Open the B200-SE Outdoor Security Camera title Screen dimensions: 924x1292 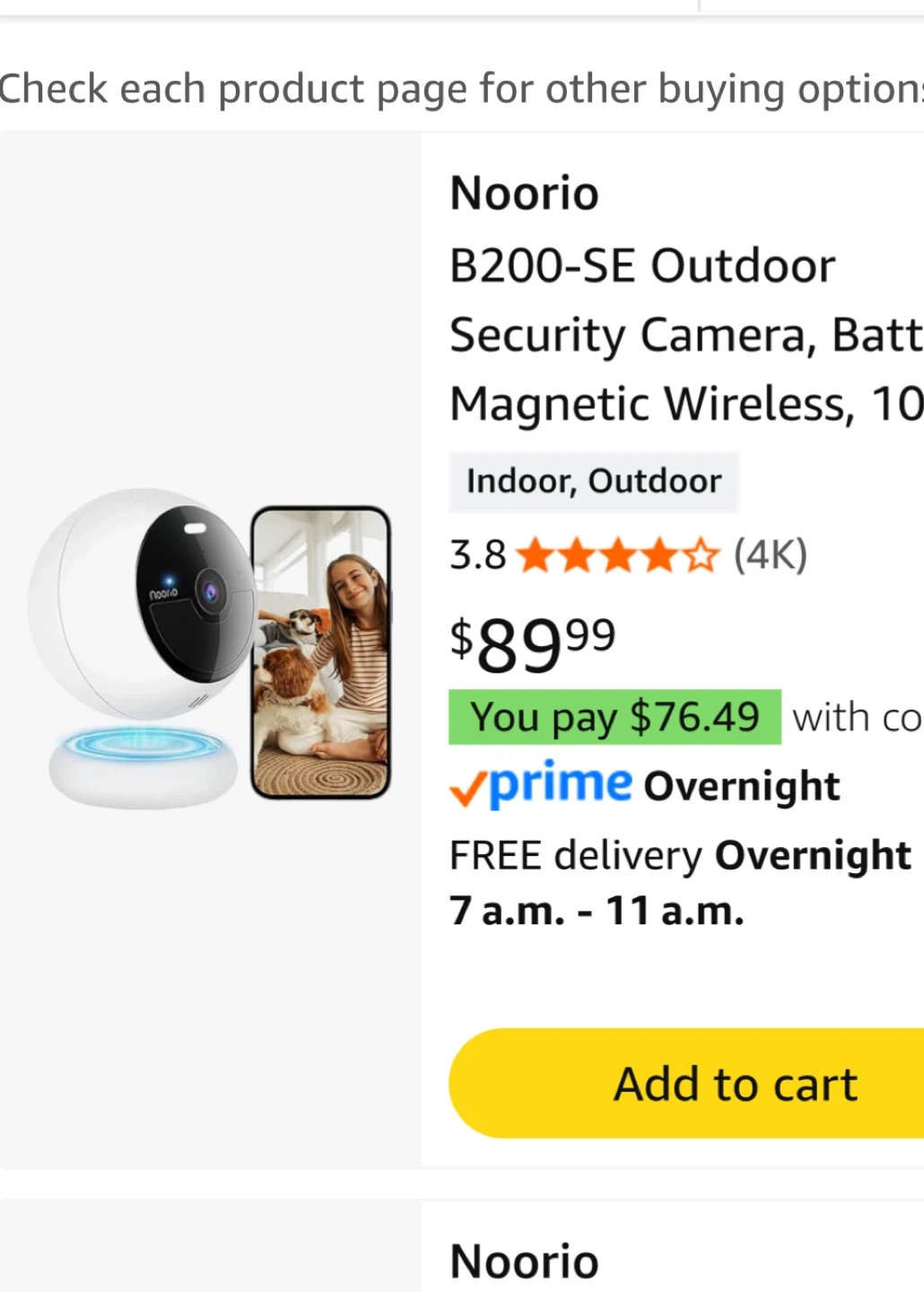point(641,266)
